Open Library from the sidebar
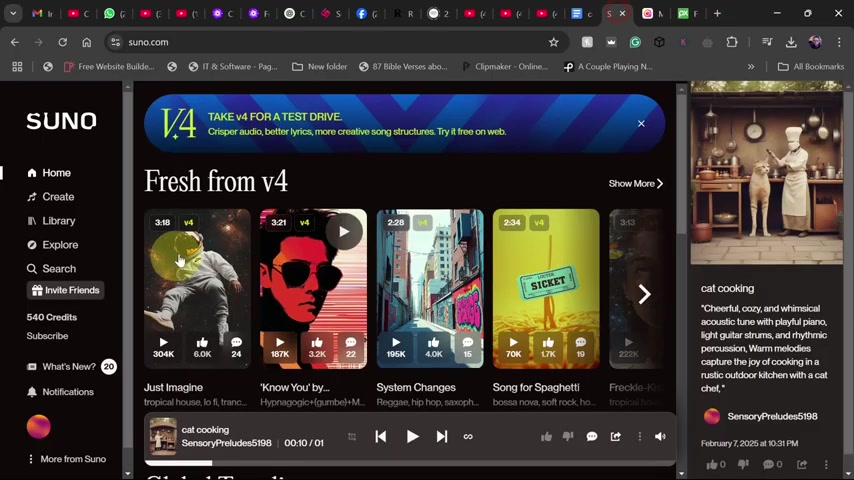 pos(51,221)
